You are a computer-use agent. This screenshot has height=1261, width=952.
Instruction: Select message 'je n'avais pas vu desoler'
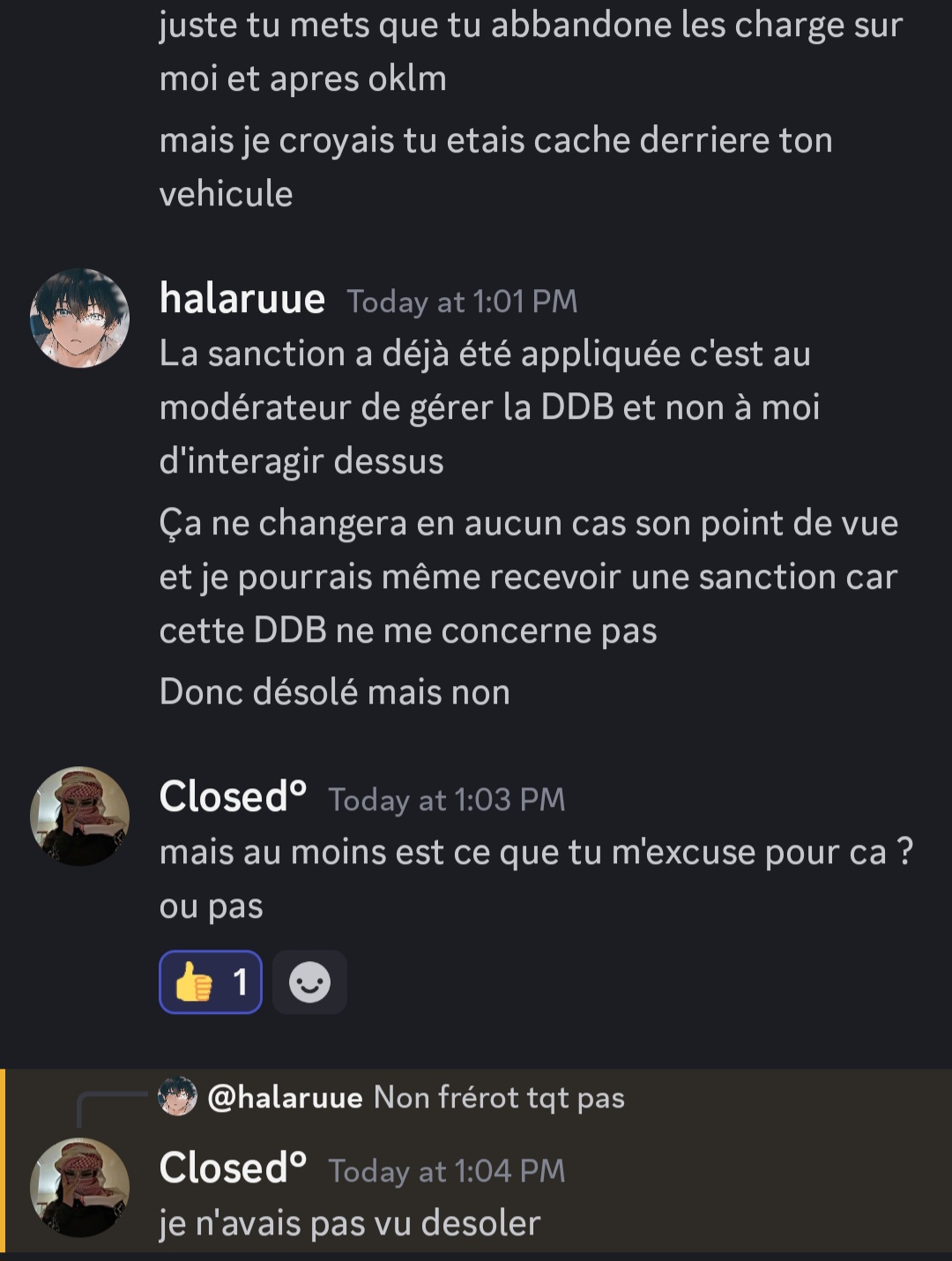pos(350,1223)
